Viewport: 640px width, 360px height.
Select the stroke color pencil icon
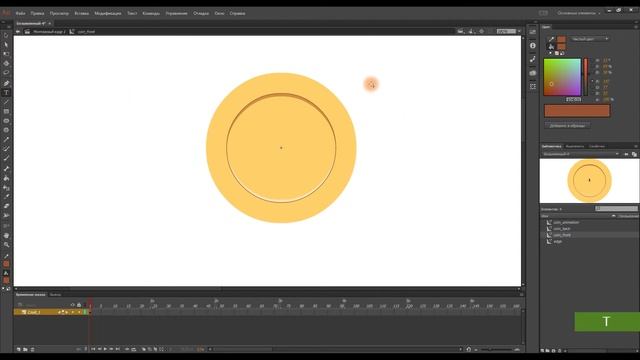(x=551, y=39)
